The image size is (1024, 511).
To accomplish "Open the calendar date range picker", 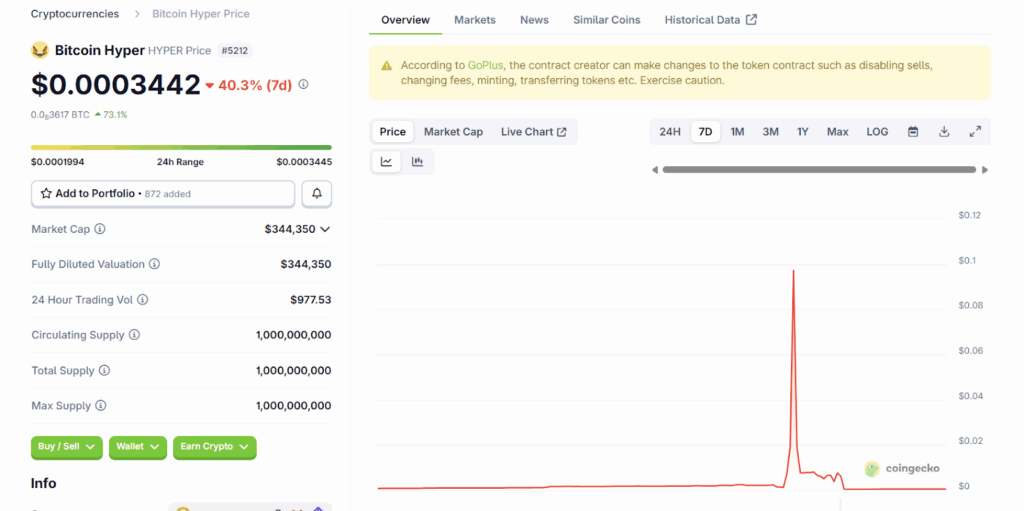I will pos(913,132).
